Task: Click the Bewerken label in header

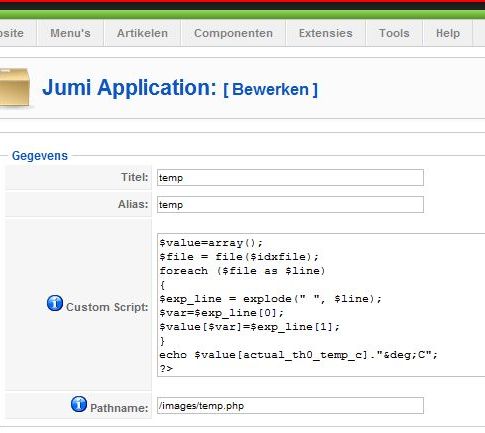Action: [270, 89]
